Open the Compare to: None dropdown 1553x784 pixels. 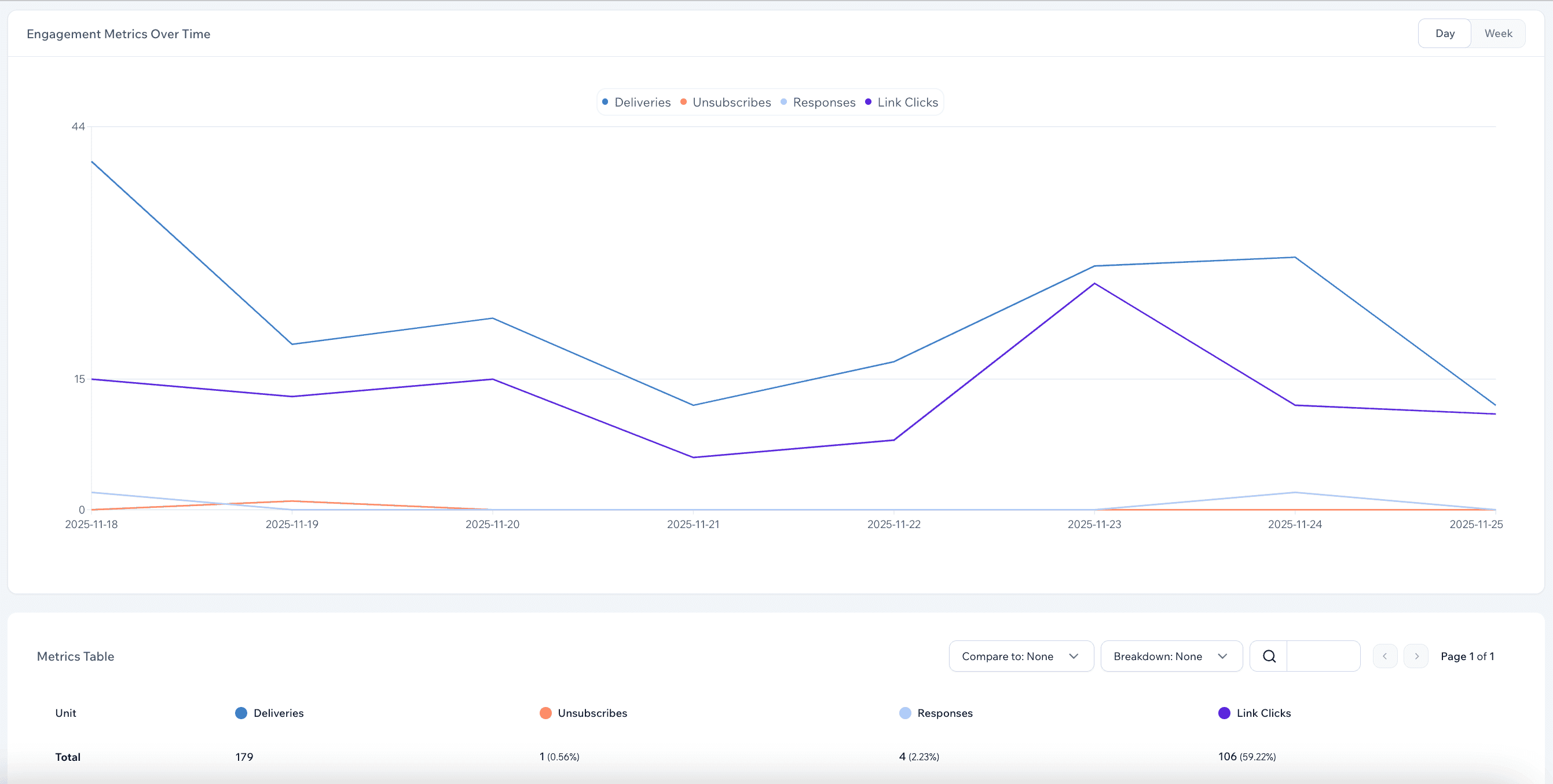[x=1021, y=656]
